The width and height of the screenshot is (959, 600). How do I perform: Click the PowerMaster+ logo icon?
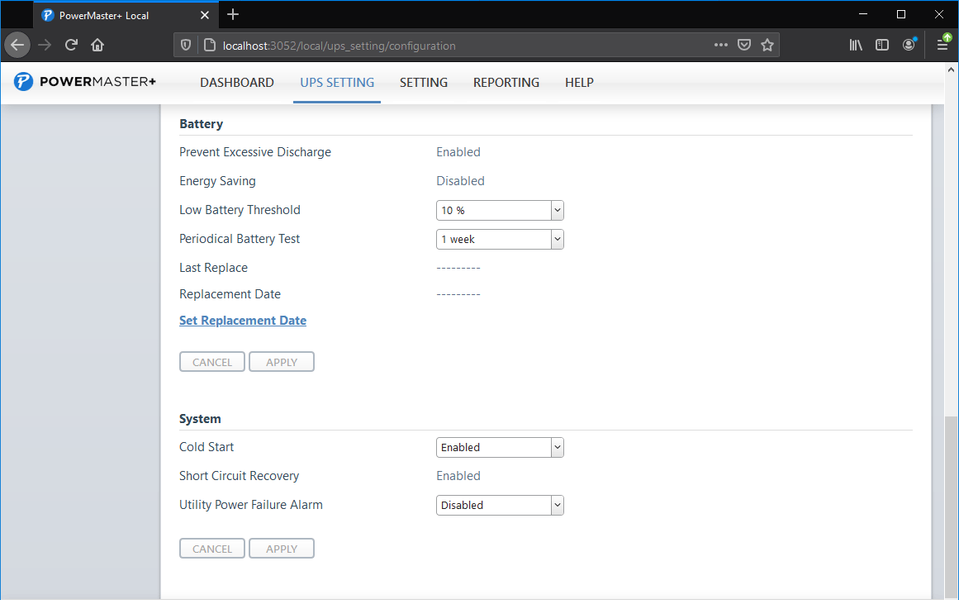pos(23,82)
